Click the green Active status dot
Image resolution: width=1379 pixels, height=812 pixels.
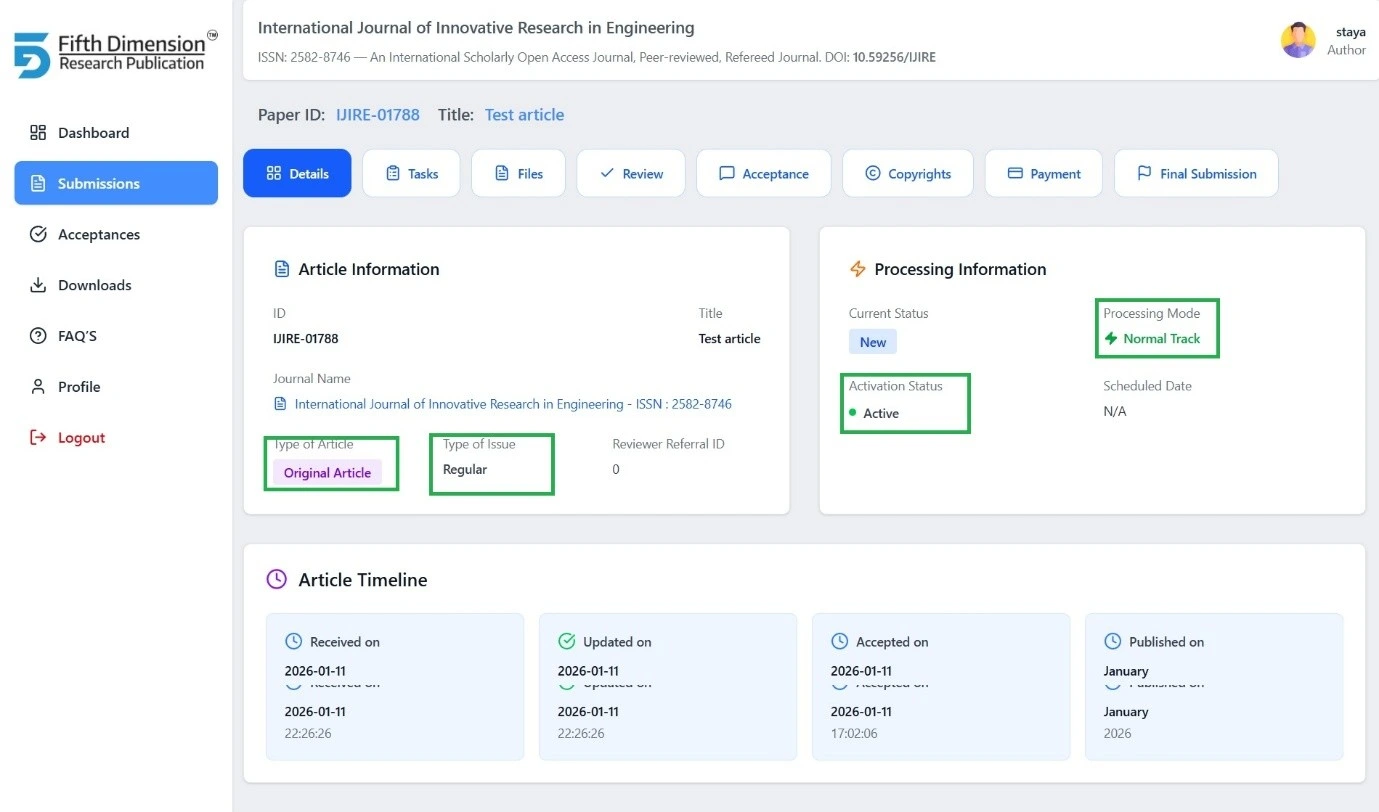tap(853, 413)
